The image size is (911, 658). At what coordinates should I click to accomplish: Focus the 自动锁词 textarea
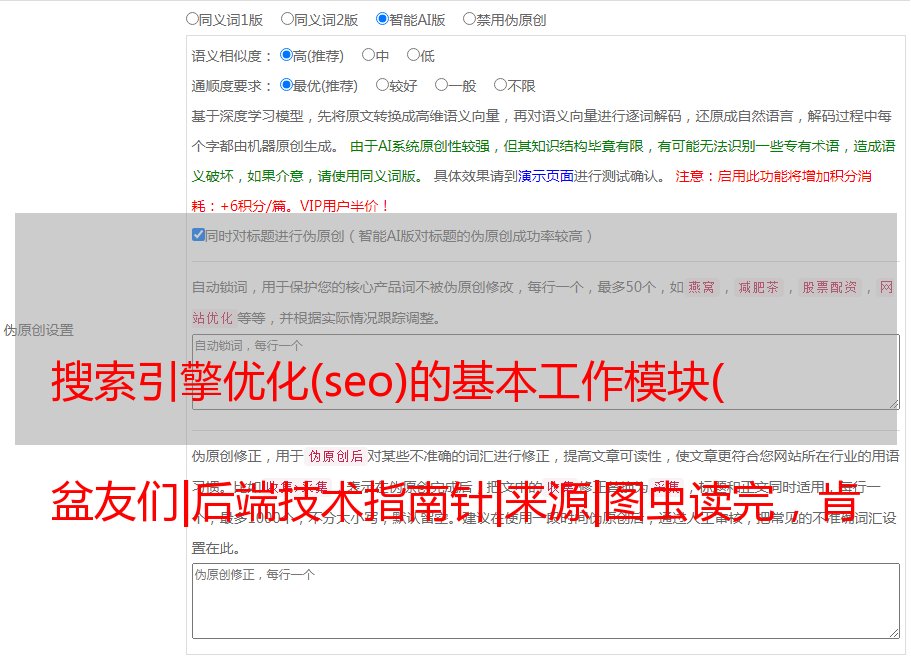546,372
